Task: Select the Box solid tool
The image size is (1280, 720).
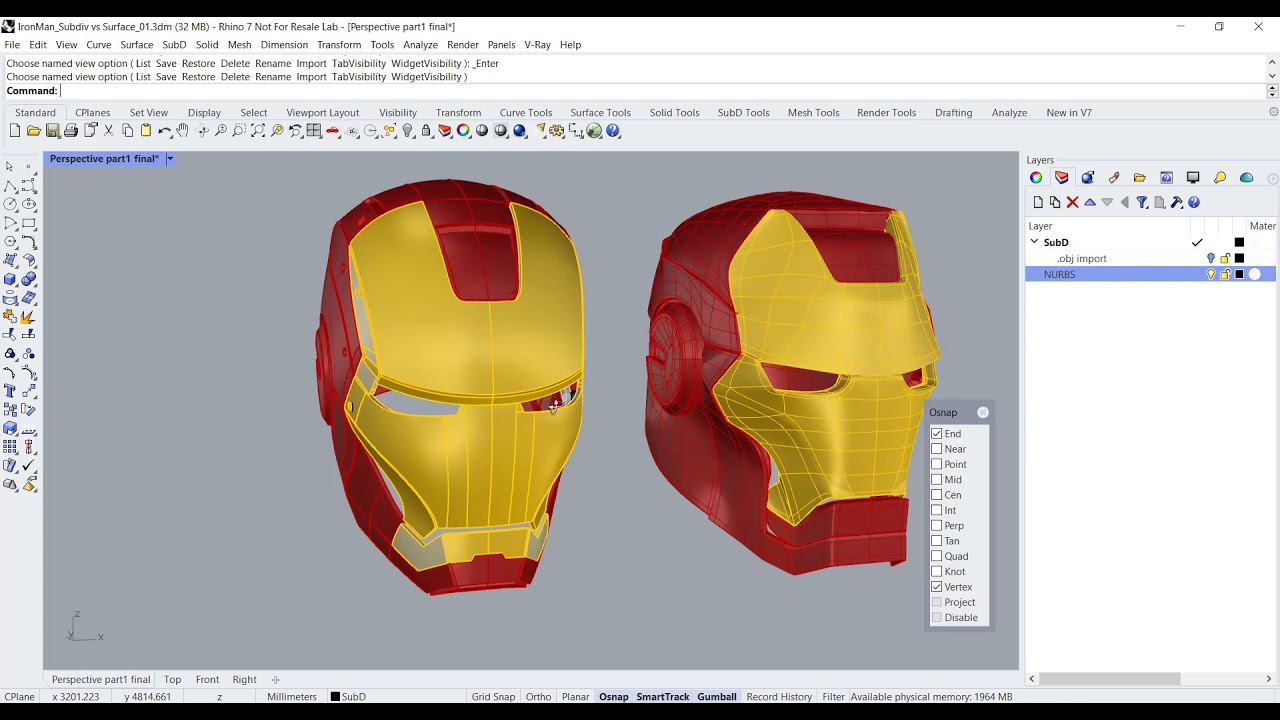Action: pyautogui.click(x=10, y=279)
